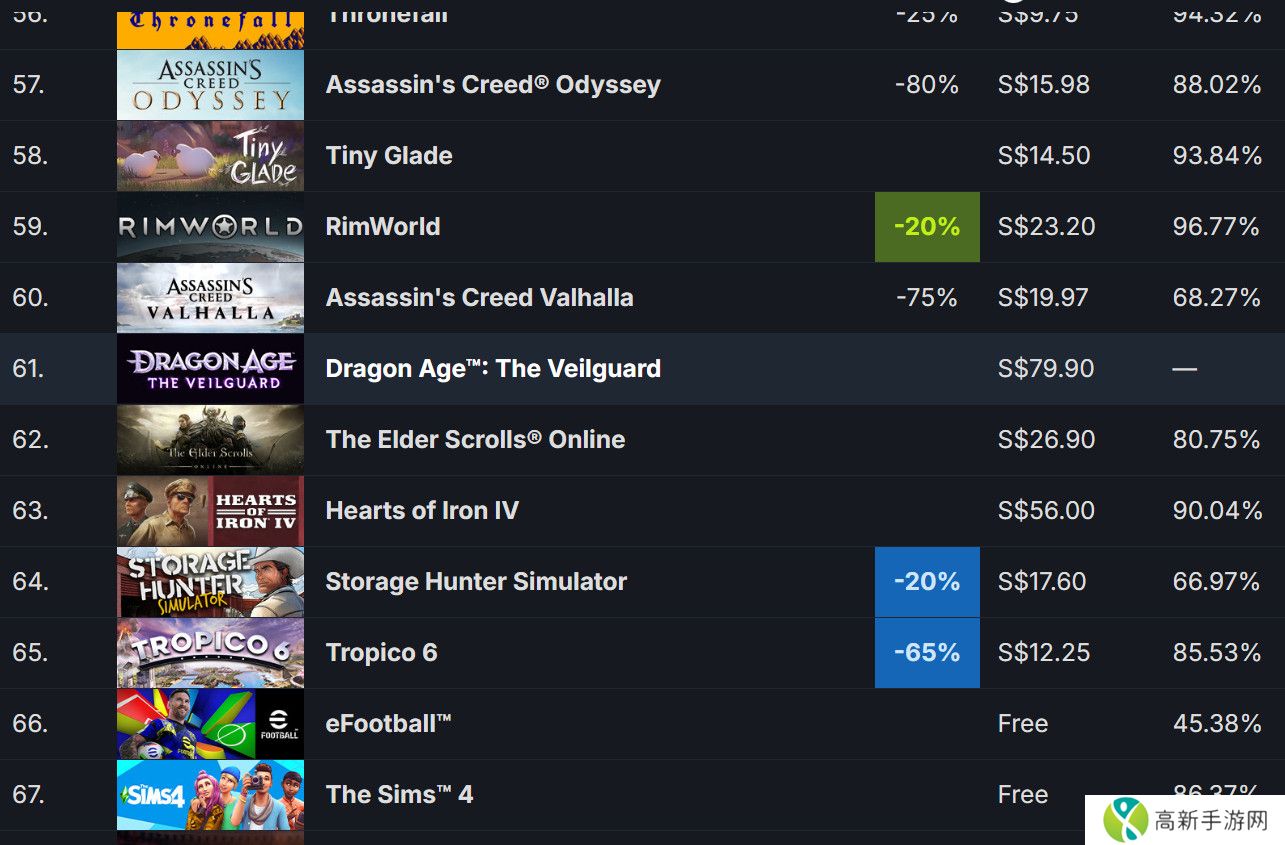This screenshot has width=1285, height=845.
Task: Click the eFootball thumbnail image
Action: pos(210,724)
